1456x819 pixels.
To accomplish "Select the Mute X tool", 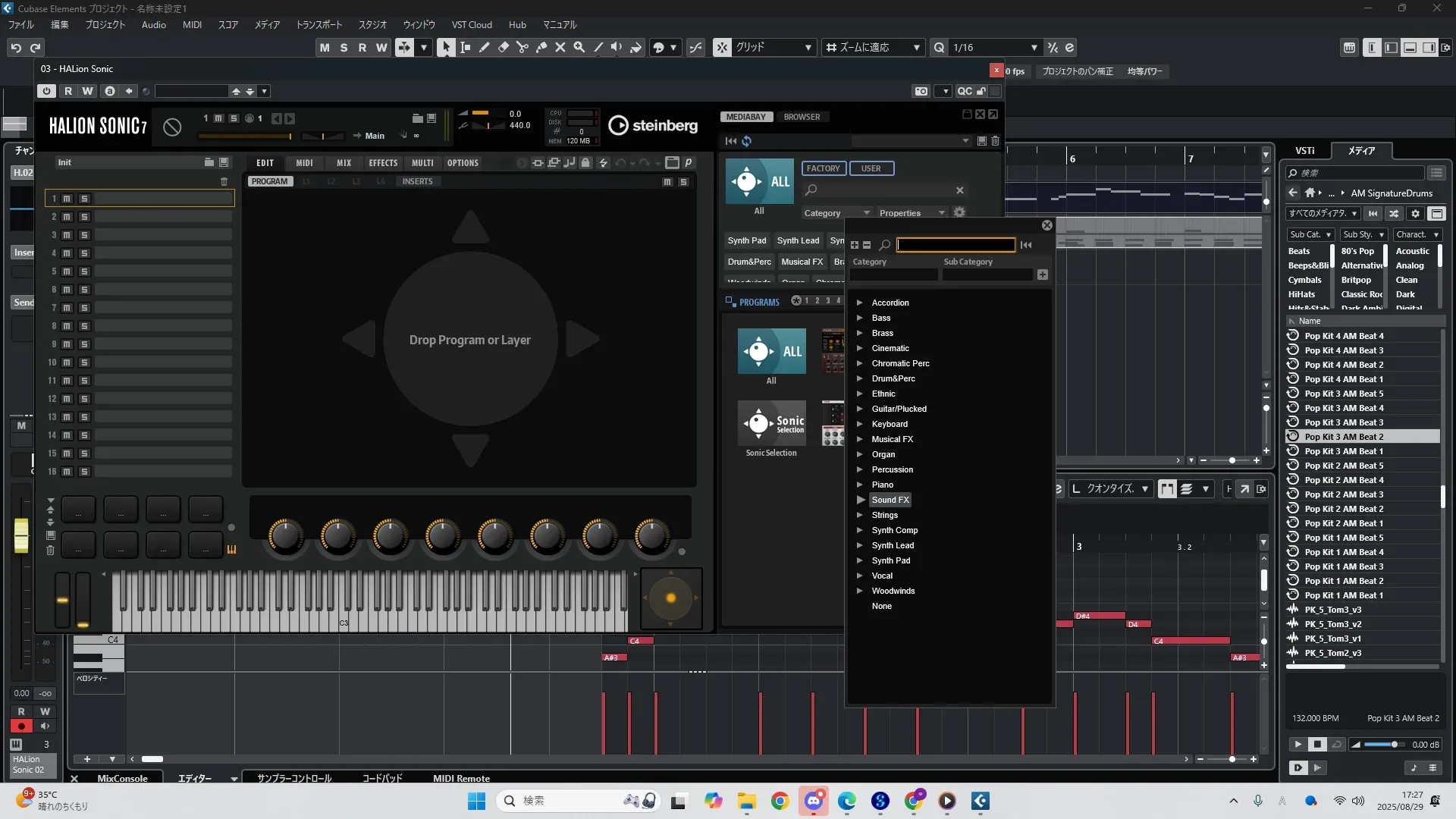I will pos(560,47).
